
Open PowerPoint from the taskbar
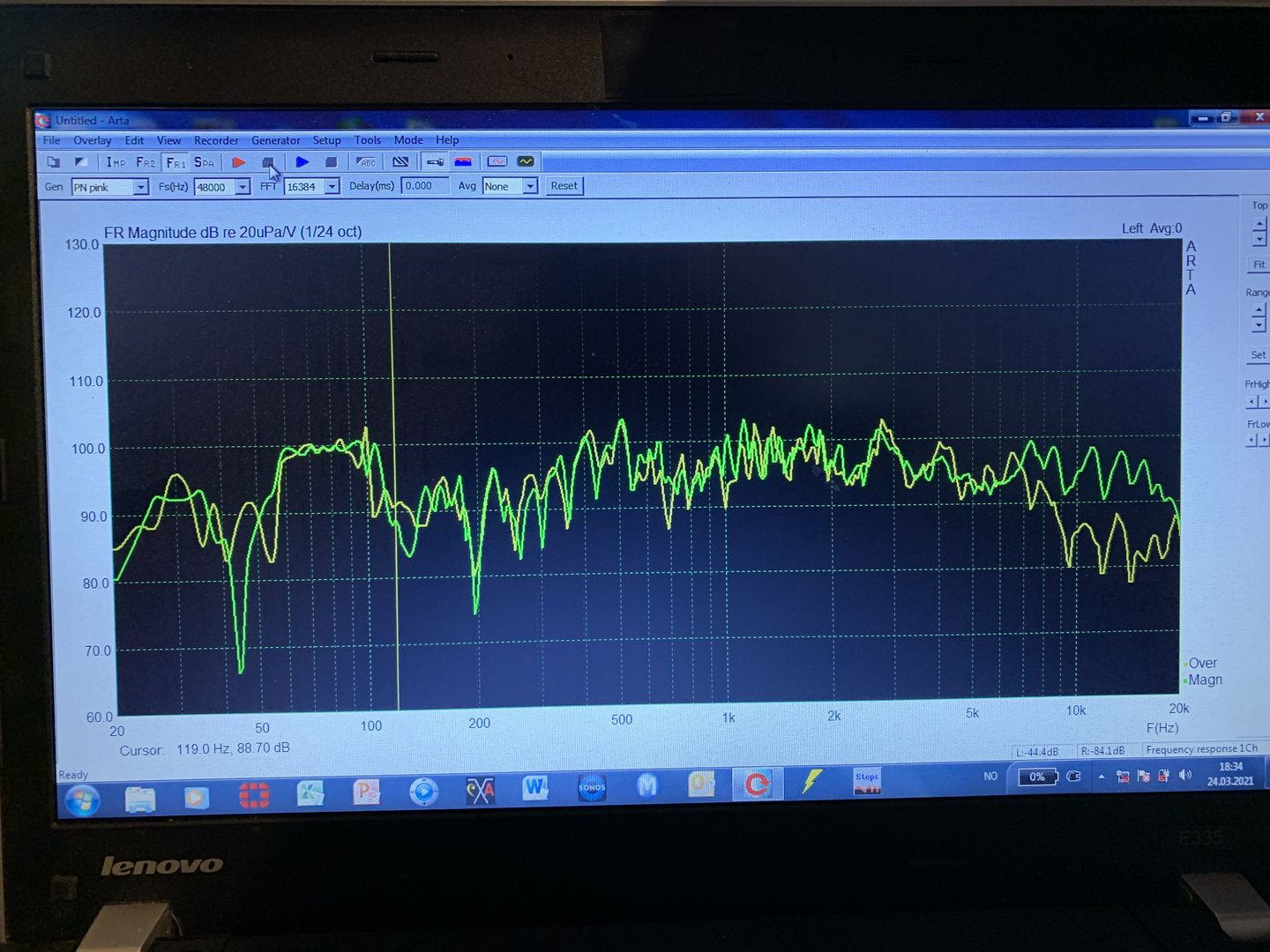coord(366,792)
